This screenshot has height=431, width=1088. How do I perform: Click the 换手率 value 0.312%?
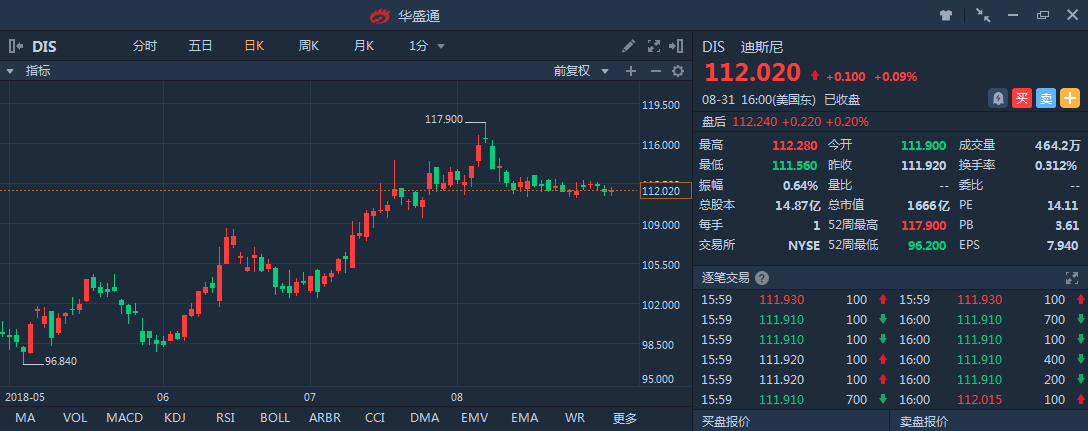tap(1055, 165)
